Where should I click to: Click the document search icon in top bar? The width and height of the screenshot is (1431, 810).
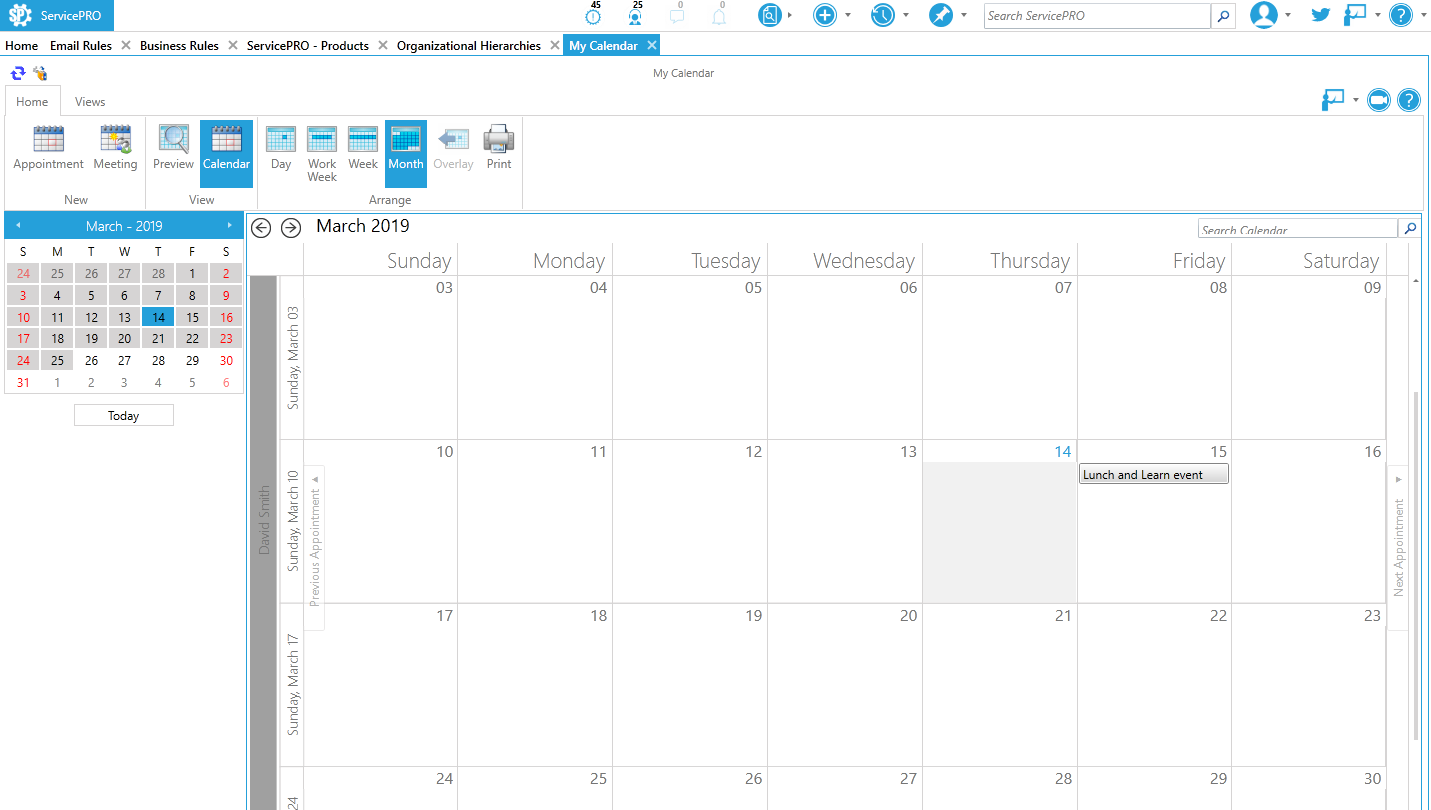769,15
